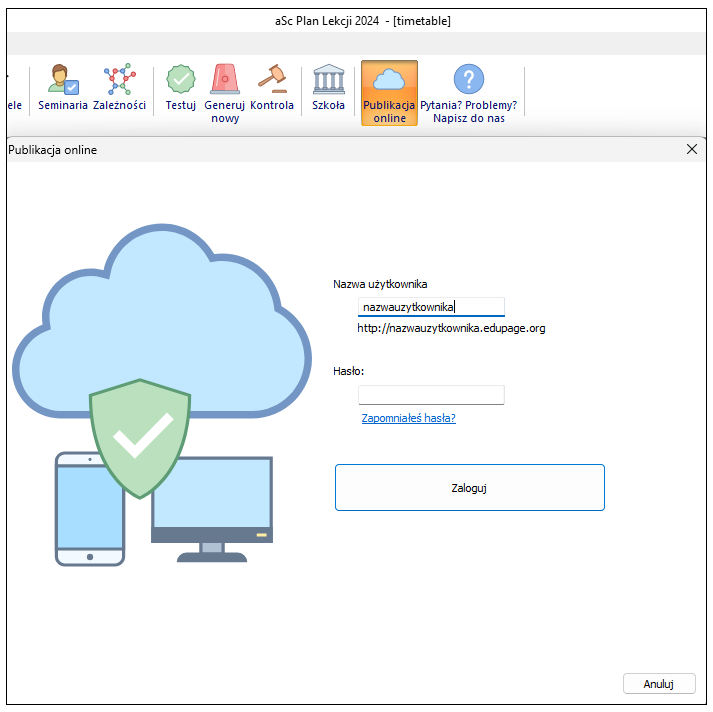Image resolution: width=713 pixels, height=712 pixels.
Task: Click the Publikacja online dialog title
Action: (x=53, y=150)
